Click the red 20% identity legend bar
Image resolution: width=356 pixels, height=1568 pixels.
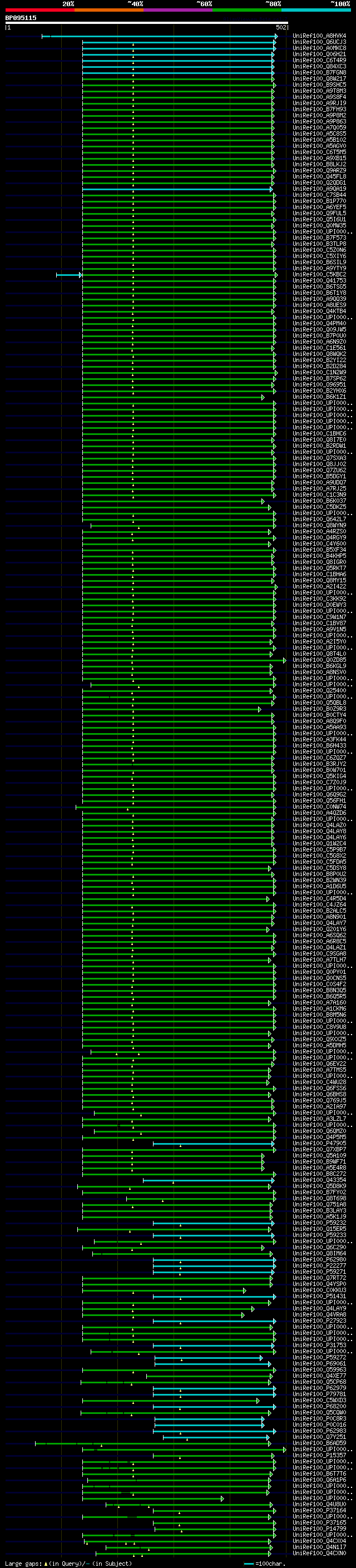click(39, 10)
